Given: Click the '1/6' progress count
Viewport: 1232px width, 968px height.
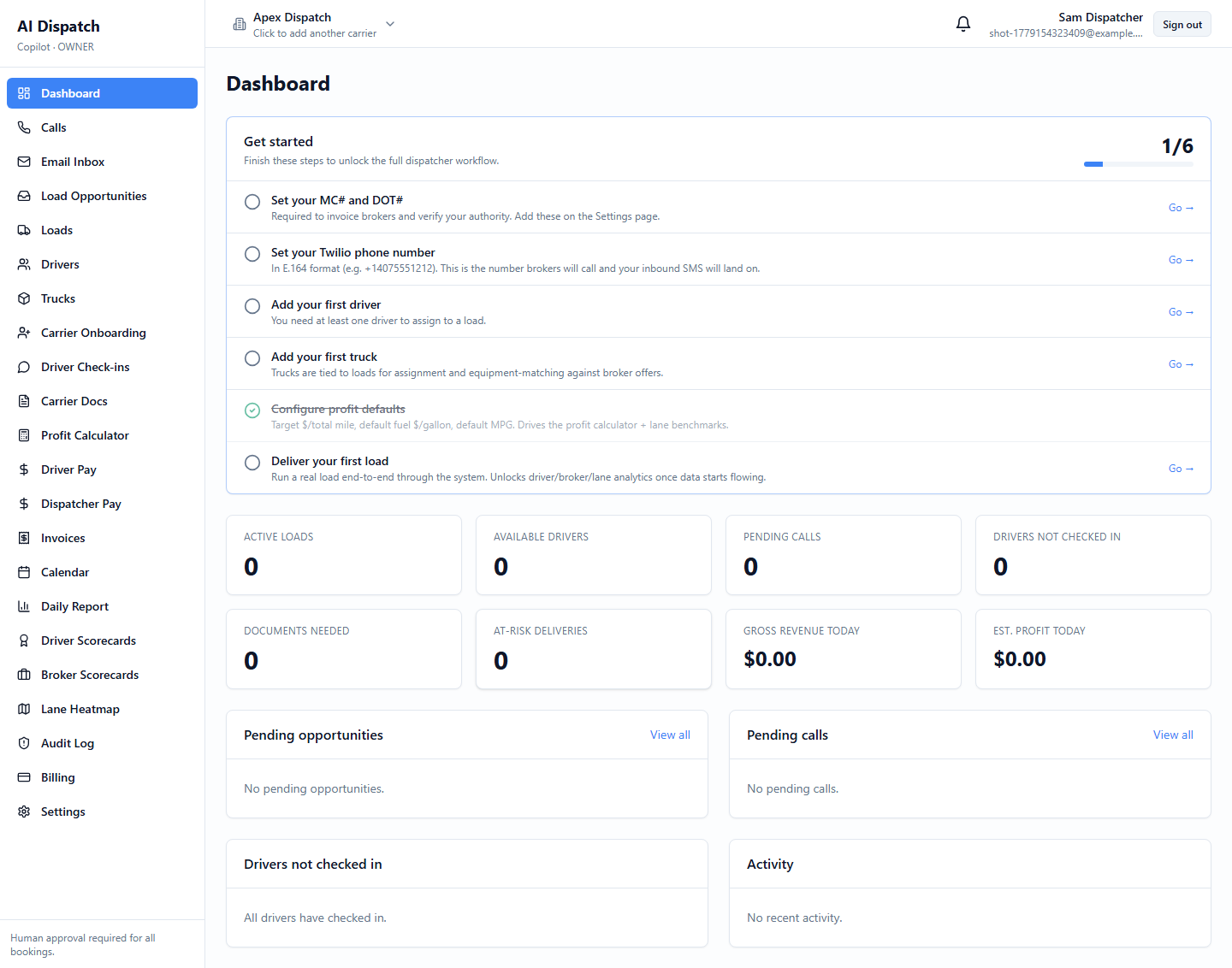Looking at the screenshot, I should [1177, 146].
